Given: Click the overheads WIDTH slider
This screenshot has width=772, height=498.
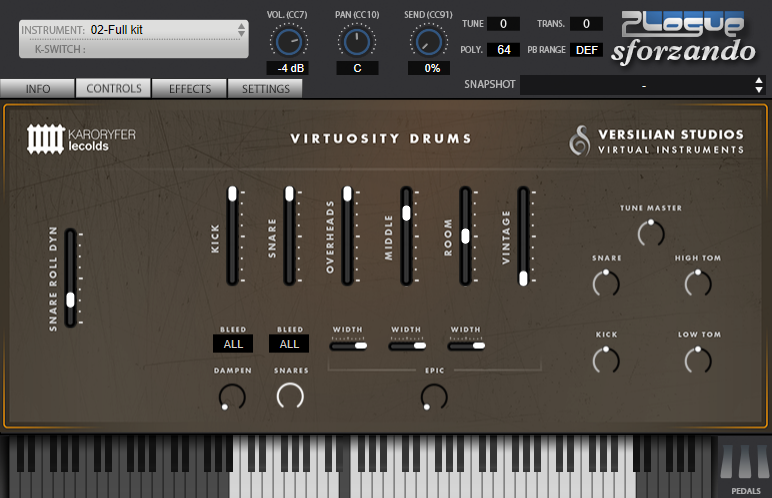Looking at the screenshot, I should [348, 346].
